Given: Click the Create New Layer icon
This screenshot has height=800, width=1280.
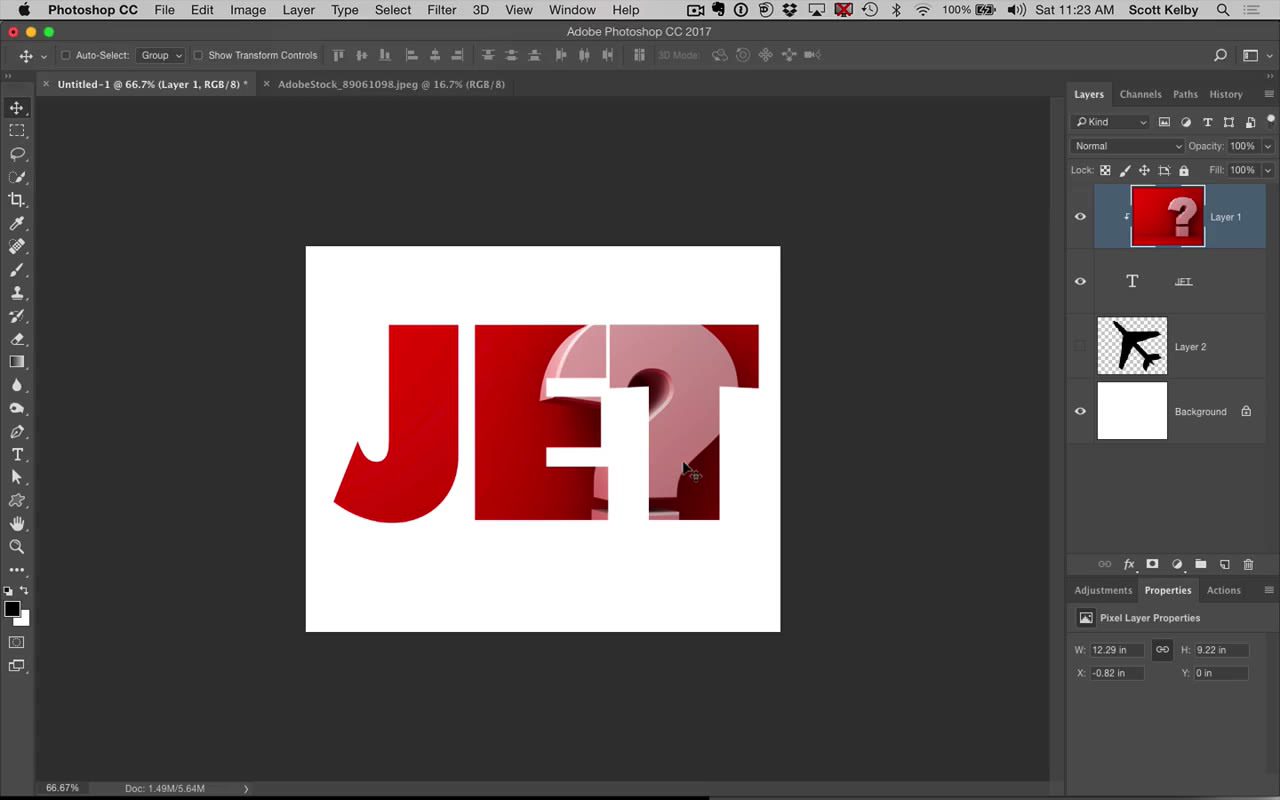Looking at the screenshot, I should [1225, 564].
